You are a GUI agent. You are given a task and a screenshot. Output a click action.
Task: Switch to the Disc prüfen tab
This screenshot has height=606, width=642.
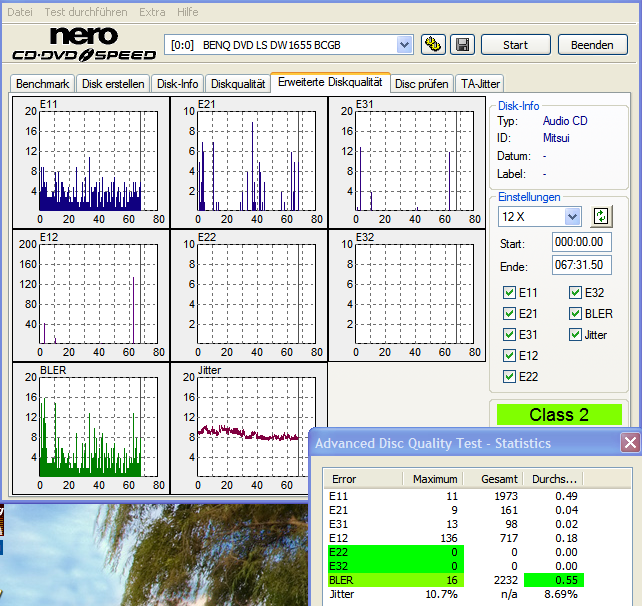click(x=421, y=84)
